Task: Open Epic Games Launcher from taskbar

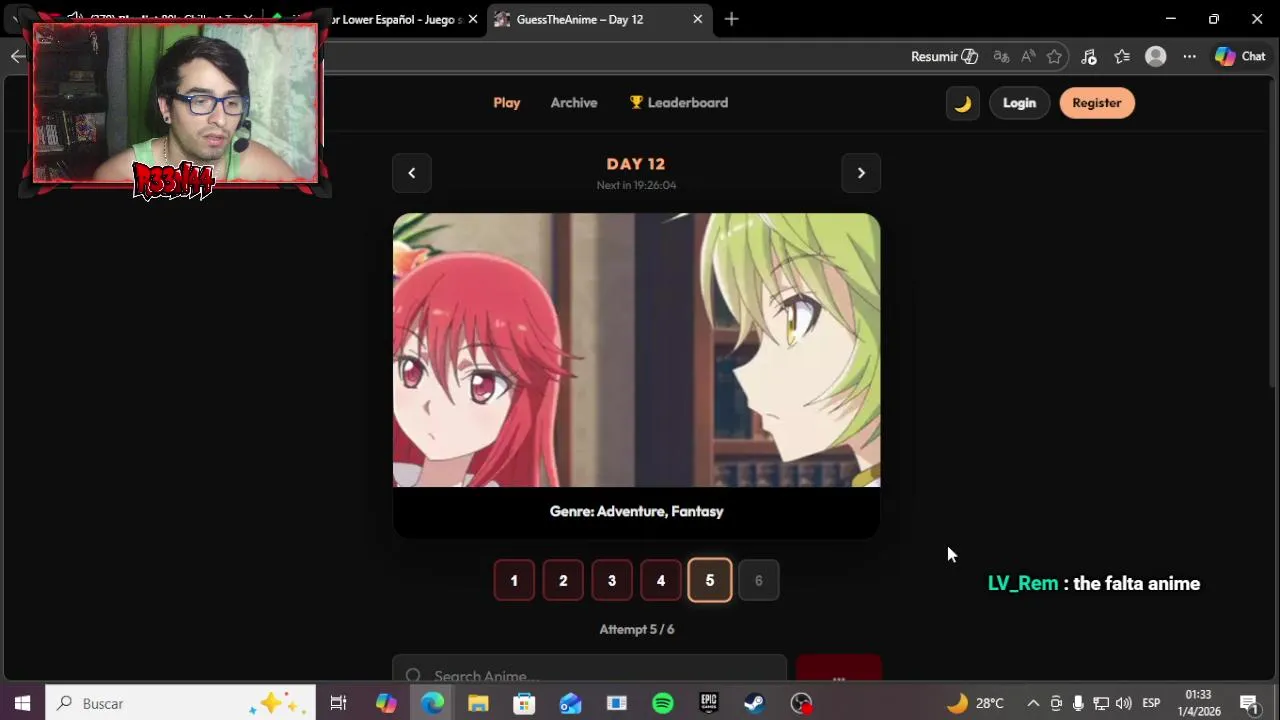Action: pos(709,703)
